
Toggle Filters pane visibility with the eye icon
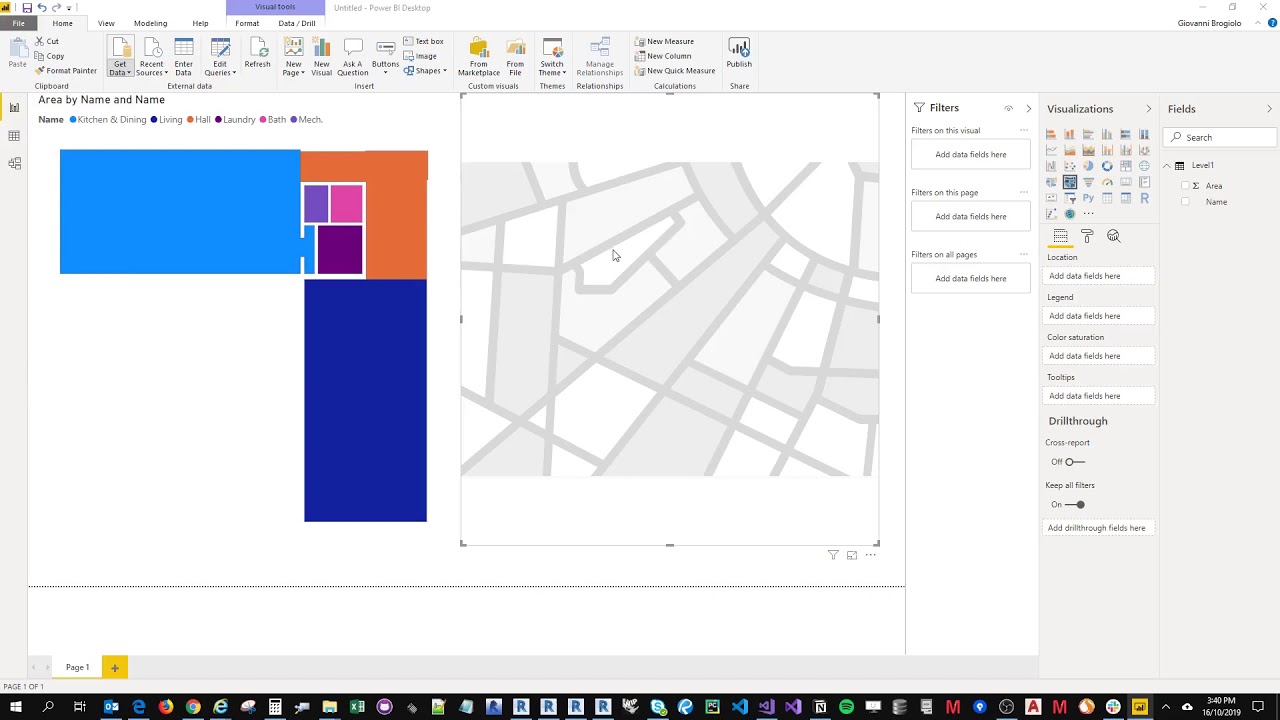(1008, 108)
